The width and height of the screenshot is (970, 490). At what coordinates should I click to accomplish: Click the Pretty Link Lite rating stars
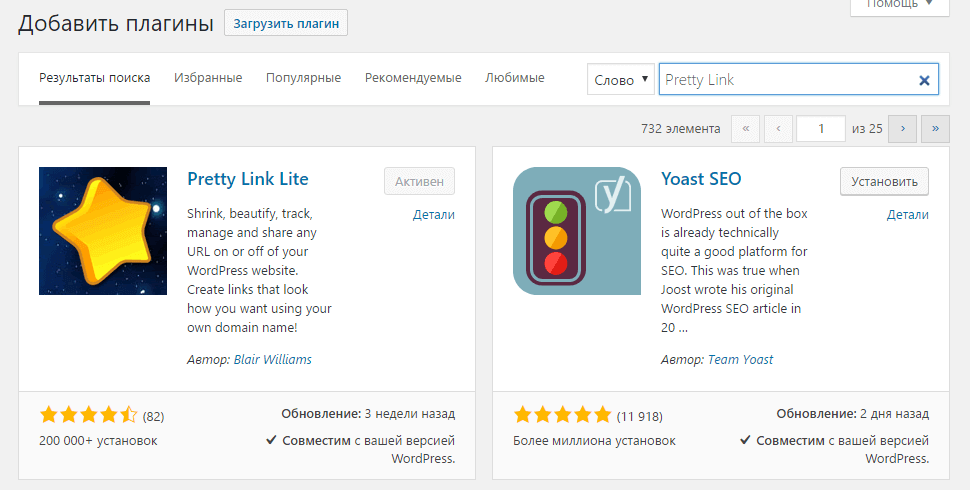[x=88, y=415]
